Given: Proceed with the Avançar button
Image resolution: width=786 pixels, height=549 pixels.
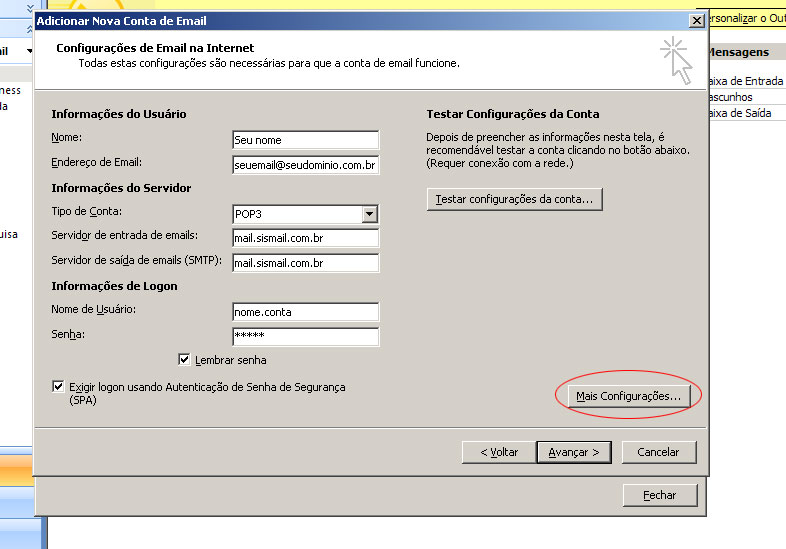Looking at the screenshot, I should [574, 452].
